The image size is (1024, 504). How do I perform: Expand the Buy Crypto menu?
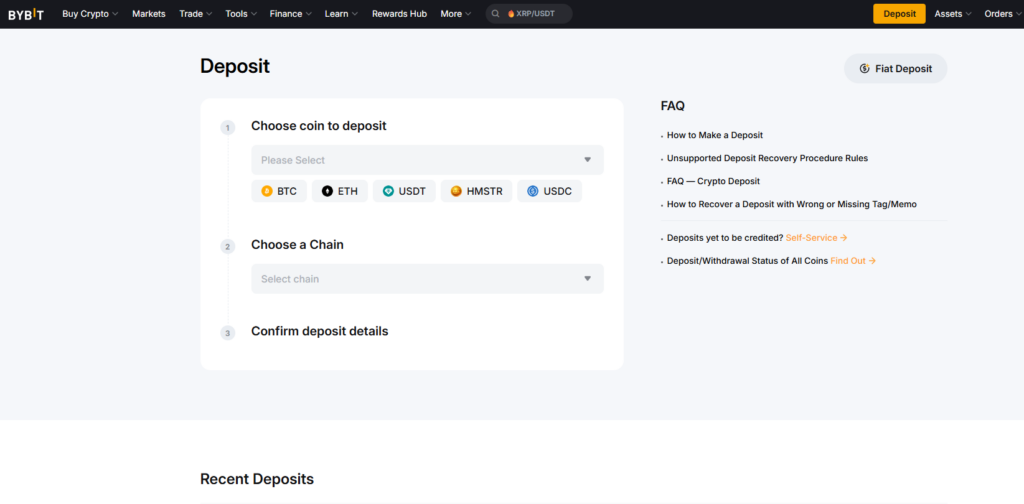point(90,14)
